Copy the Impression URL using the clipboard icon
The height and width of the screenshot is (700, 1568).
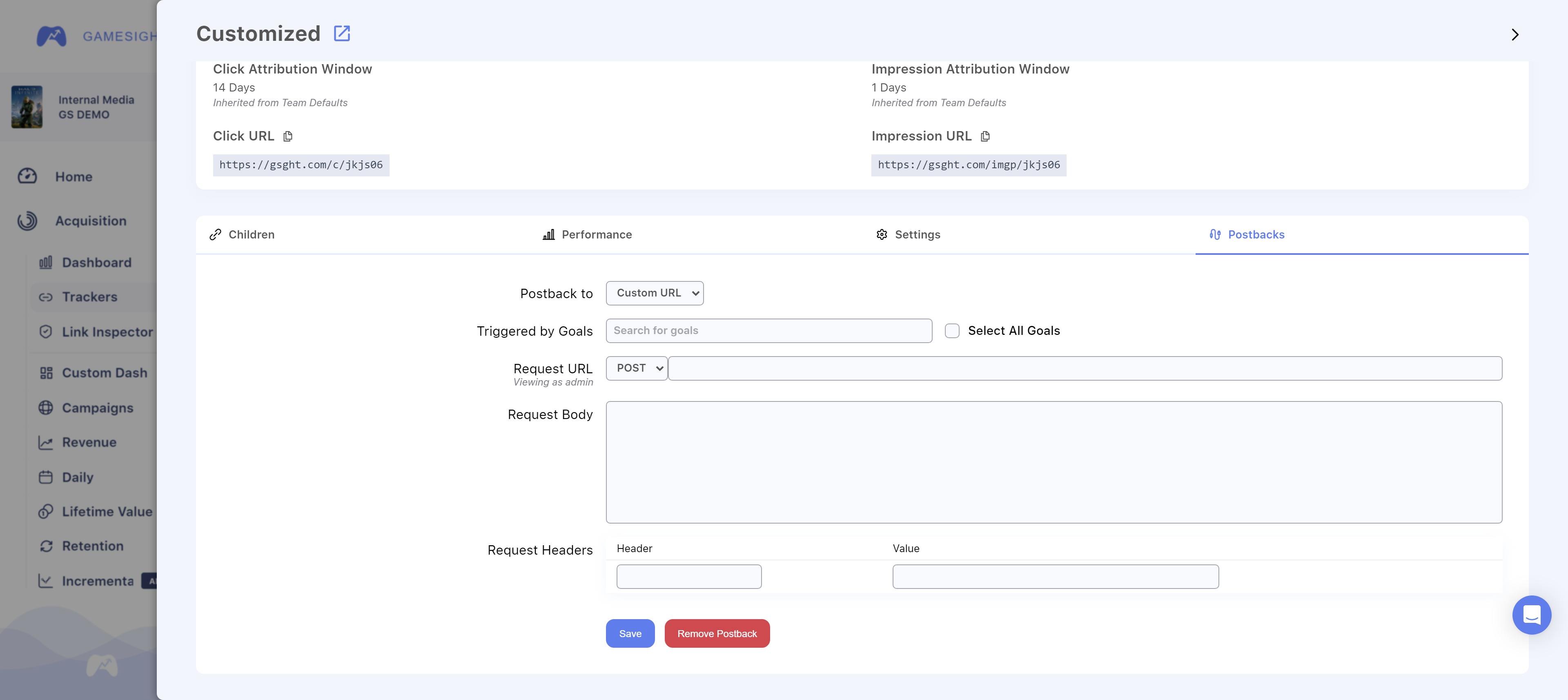coord(985,136)
